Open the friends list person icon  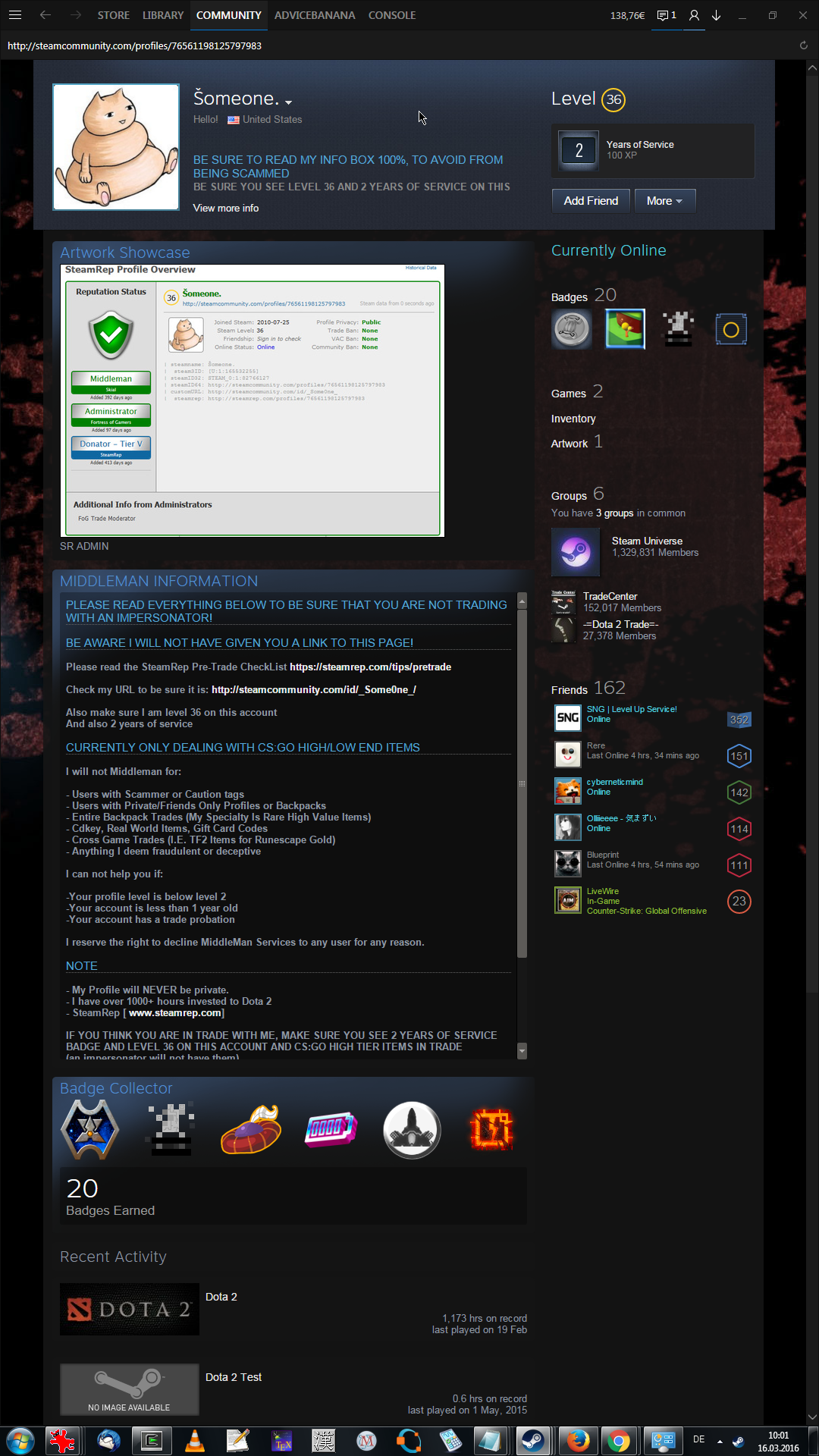(x=694, y=15)
